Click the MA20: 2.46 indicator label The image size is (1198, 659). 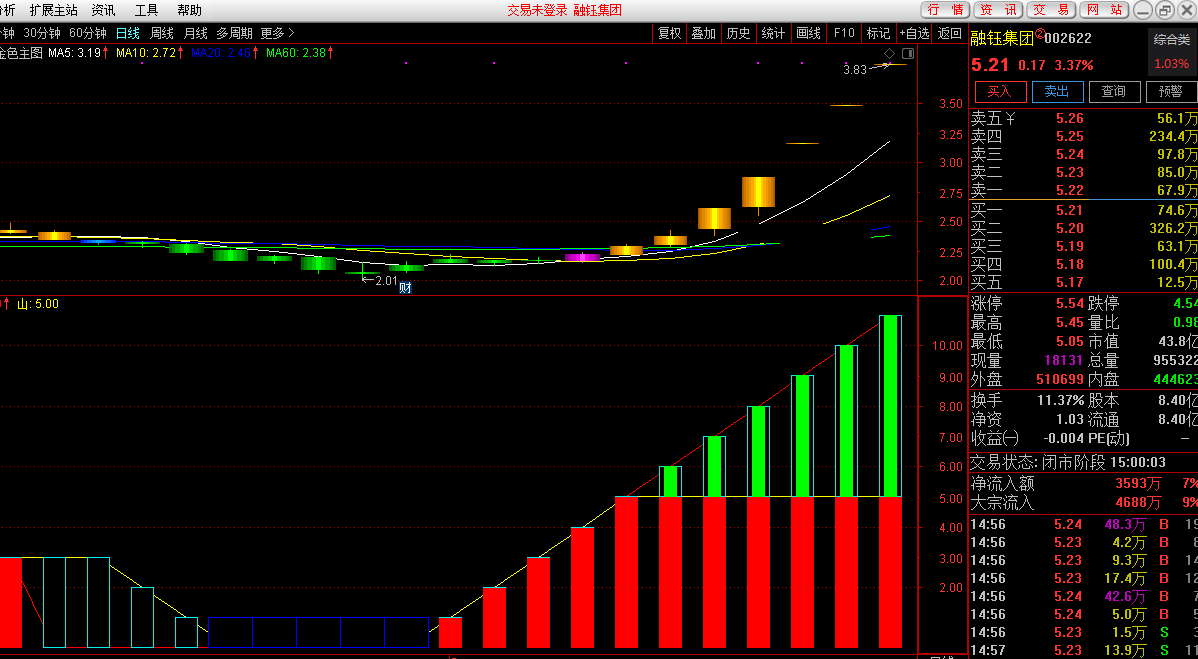pyautogui.click(x=221, y=53)
